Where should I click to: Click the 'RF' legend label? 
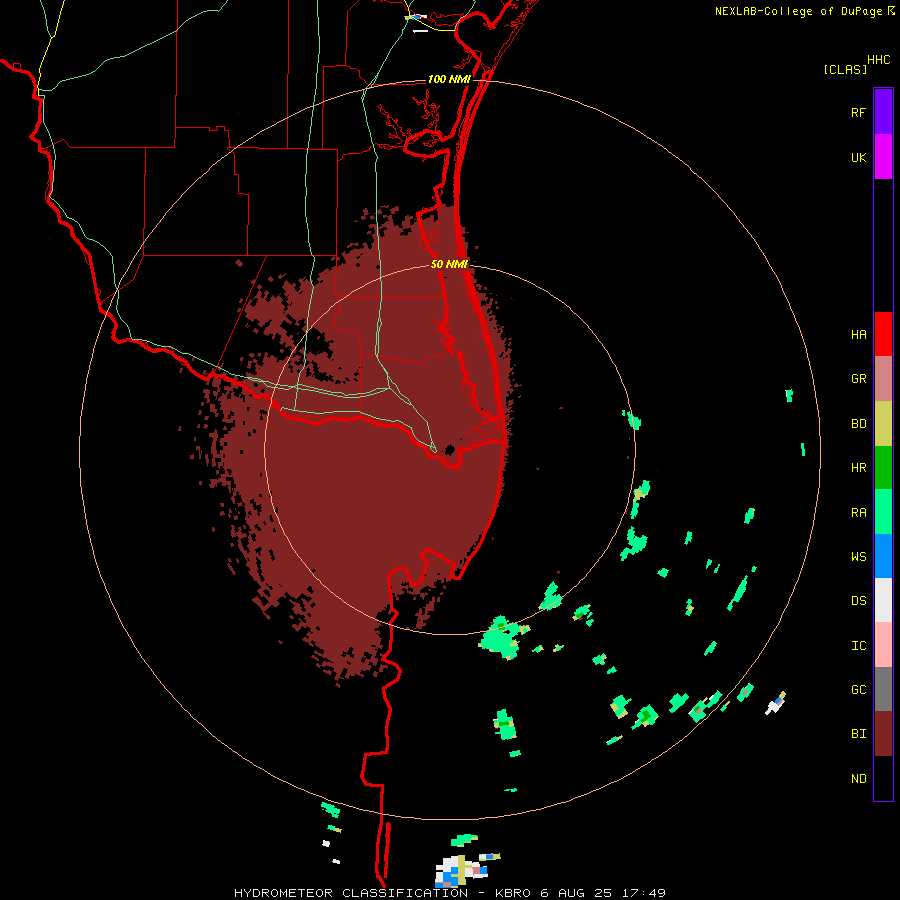coord(858,112)
